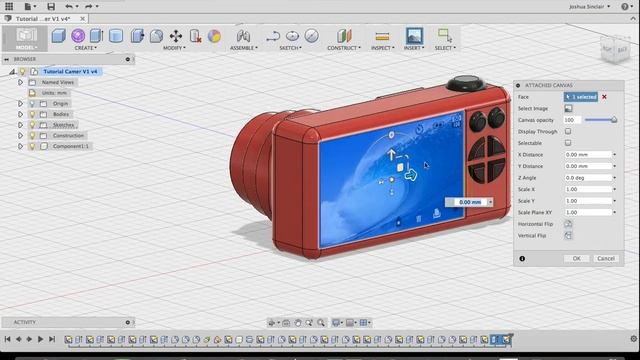Viewport: 640px width, 360px height.
Task: Enable the Selectable checkbox
Action: (x=568, y=143)
